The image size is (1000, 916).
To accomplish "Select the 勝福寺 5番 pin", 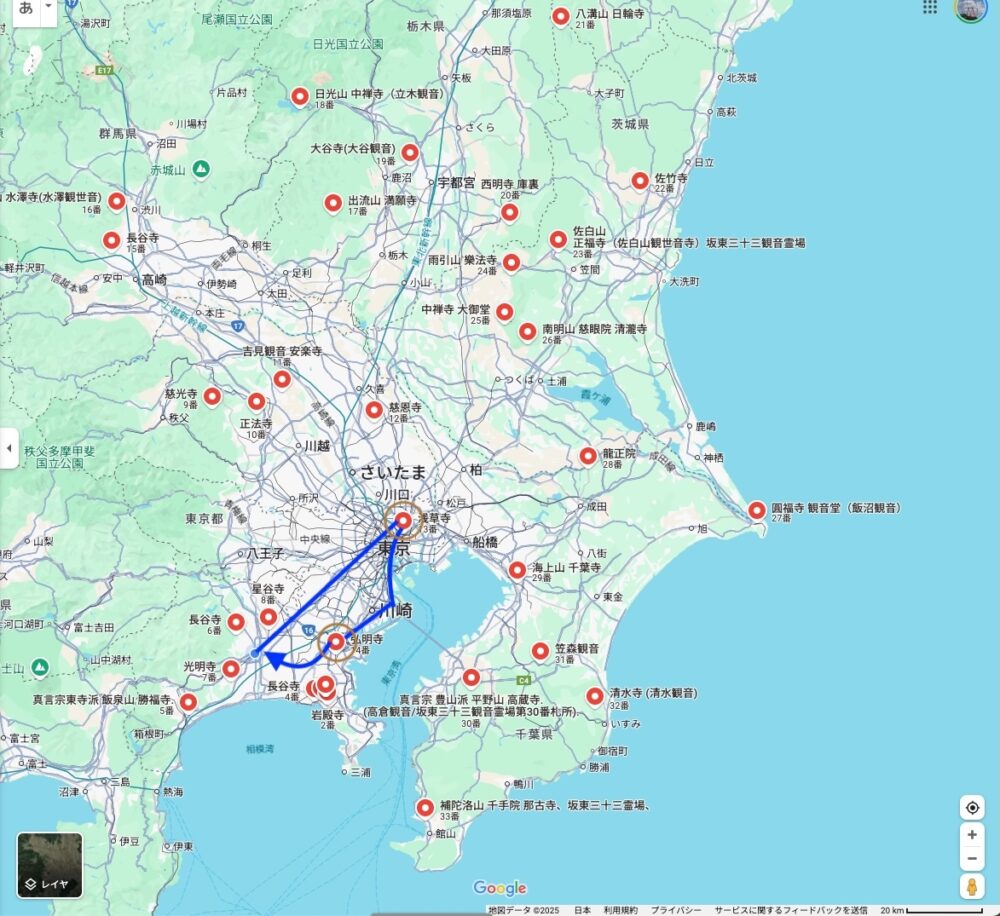I will pyautogui.click(x=188, y=702).
